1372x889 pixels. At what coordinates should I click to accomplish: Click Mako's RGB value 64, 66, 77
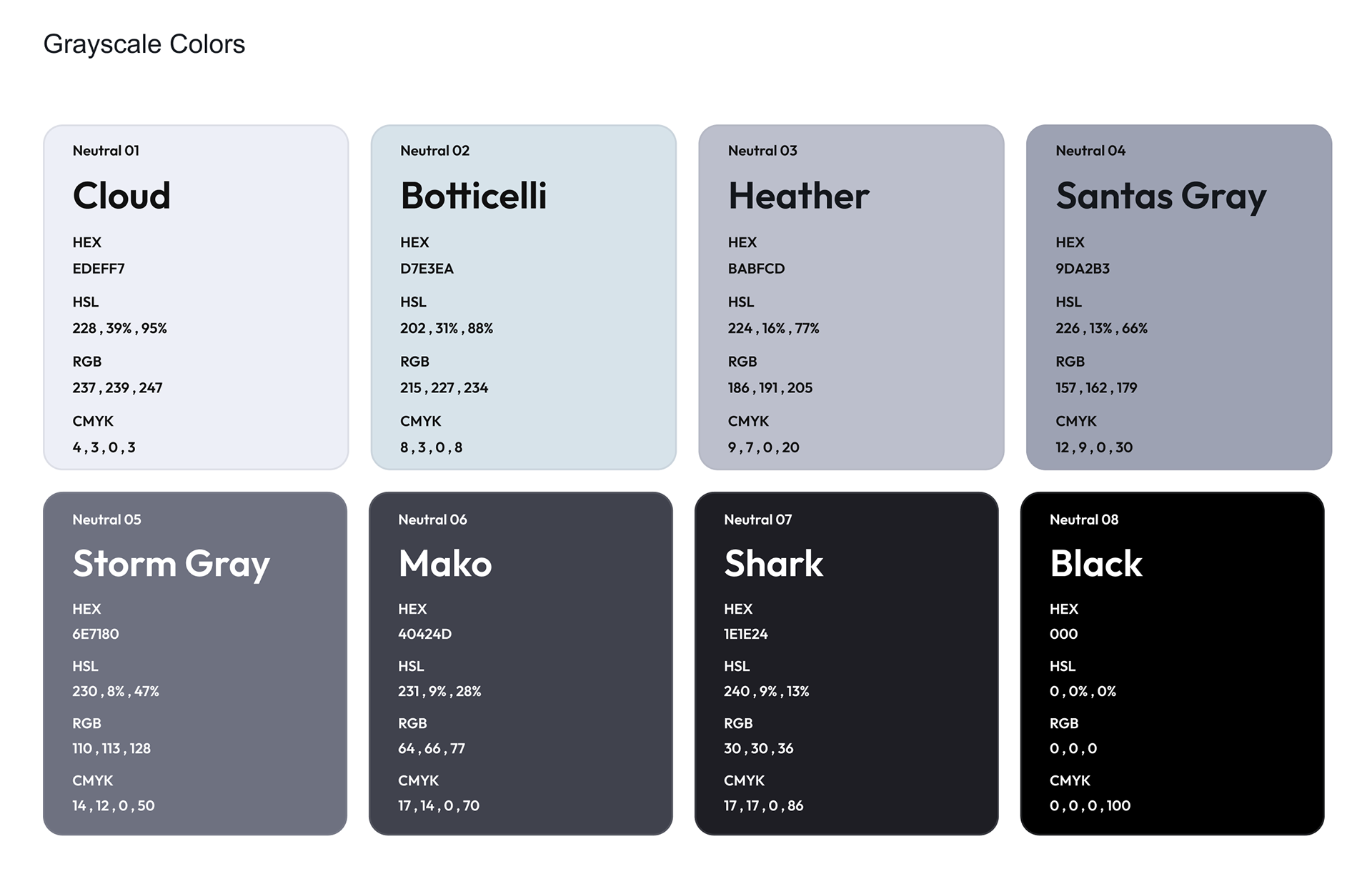[x=432, y=748]
